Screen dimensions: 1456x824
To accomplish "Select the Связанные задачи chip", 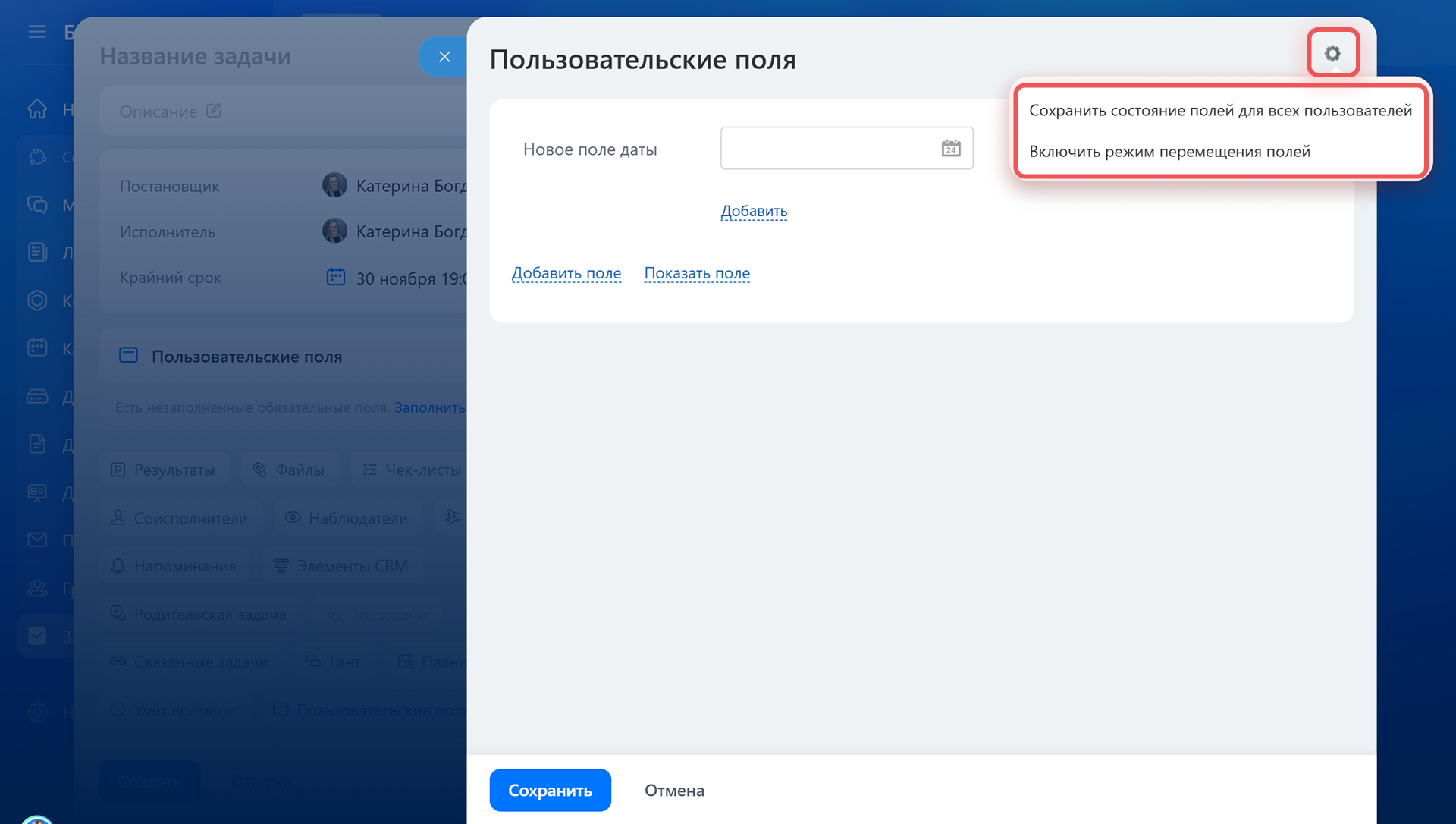I will pos(190,661).
